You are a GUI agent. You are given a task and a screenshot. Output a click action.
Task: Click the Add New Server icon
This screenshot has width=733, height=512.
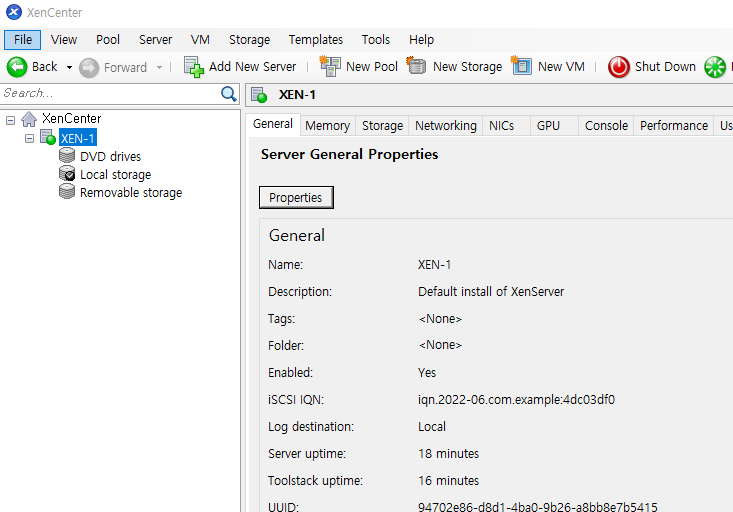(194, 67)
